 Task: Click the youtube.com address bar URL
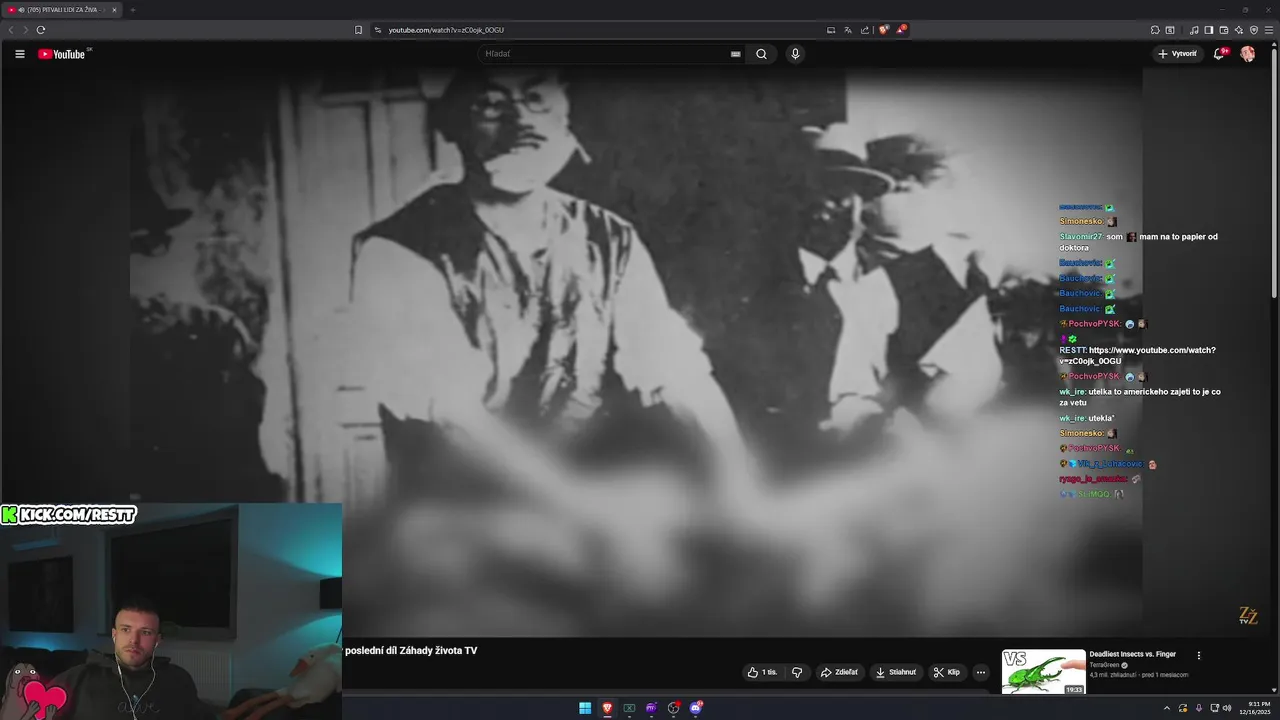tap(446, 30)
